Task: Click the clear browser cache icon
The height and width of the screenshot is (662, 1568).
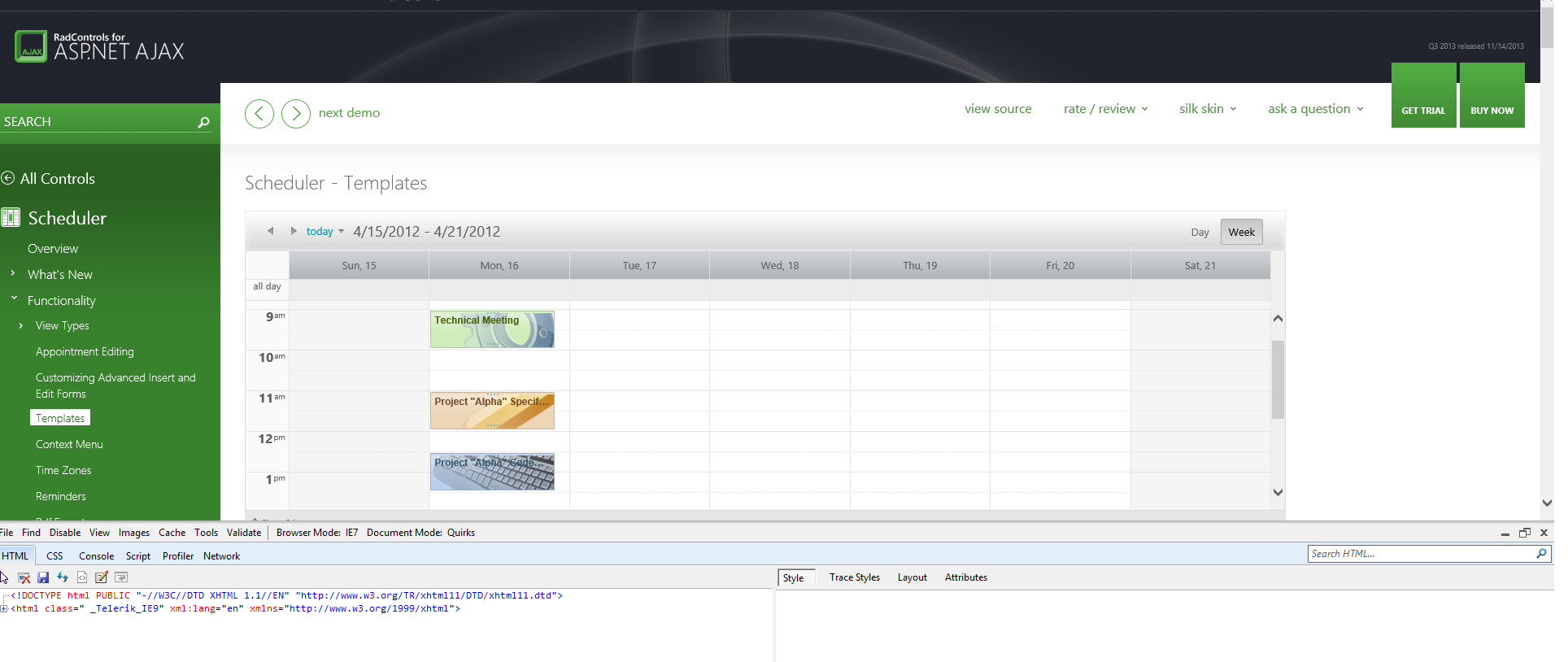Action: point(24,577)
